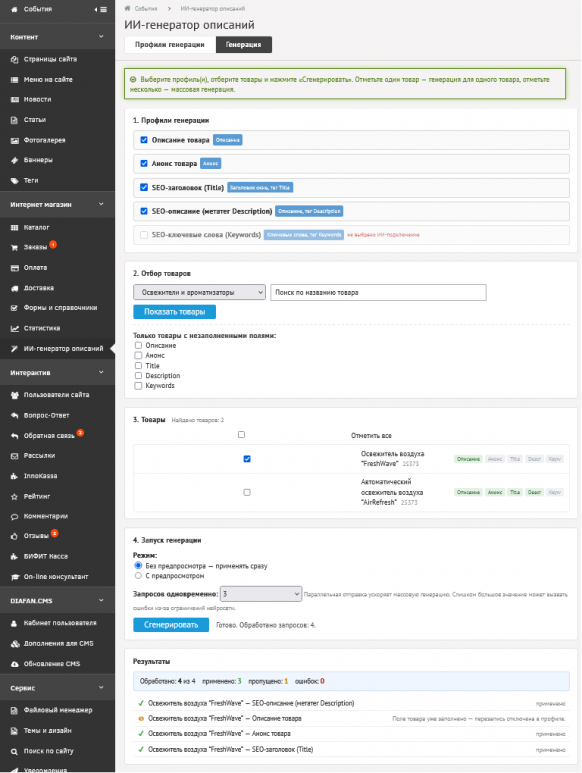
Task: Check the unfilled Keywords filter checkbox
Action: tap(138, 386)
